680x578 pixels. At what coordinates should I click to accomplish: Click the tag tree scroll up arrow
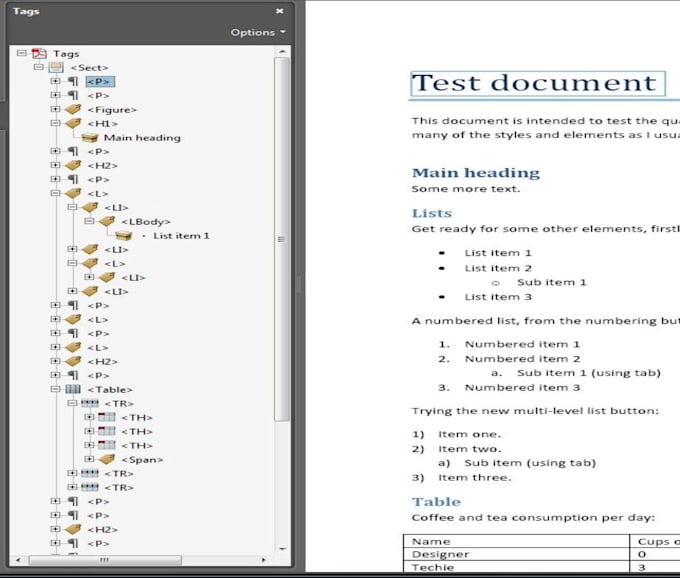point(283,52)
